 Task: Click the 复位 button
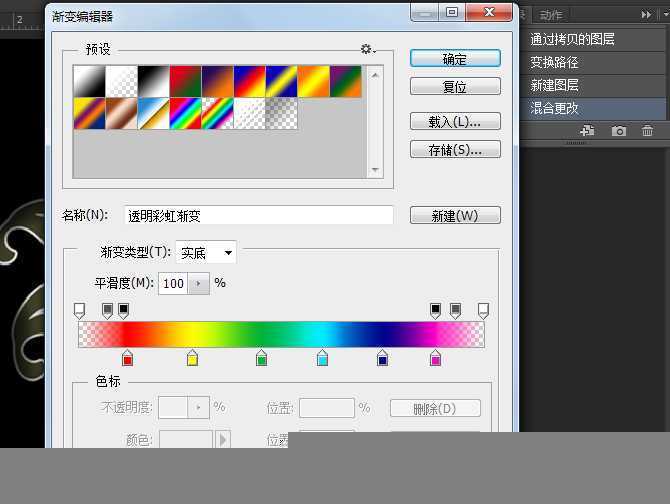click(455, 87)
